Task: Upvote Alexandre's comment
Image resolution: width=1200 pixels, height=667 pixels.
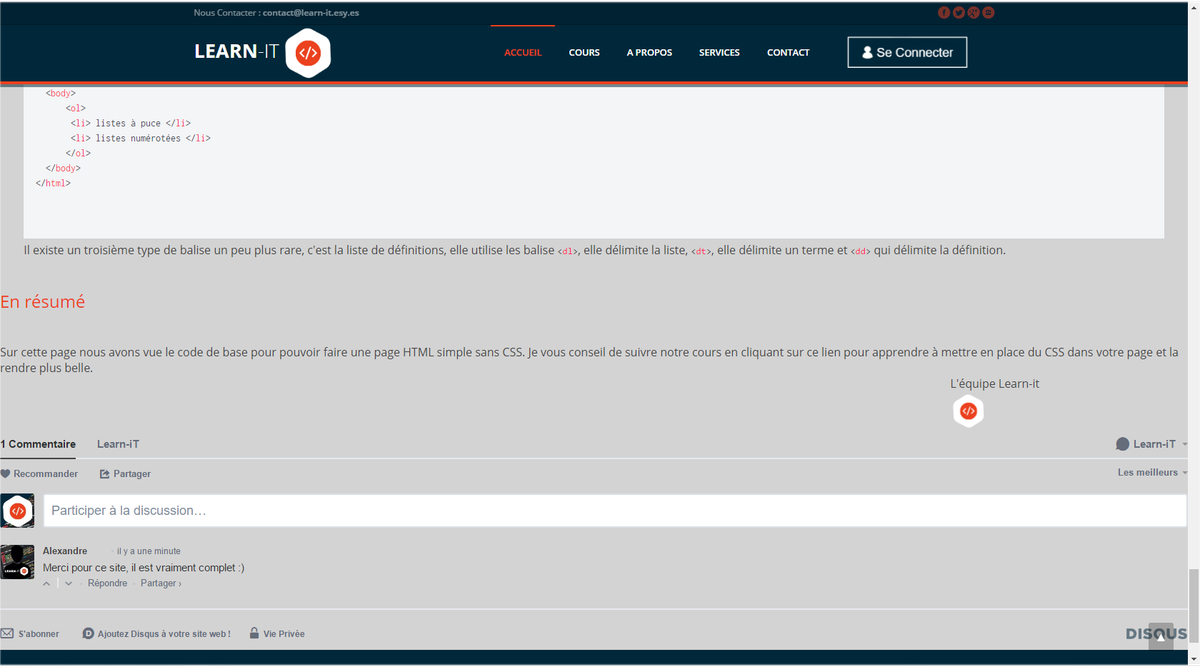Action: pyautogui.click(x=47, y=583)
